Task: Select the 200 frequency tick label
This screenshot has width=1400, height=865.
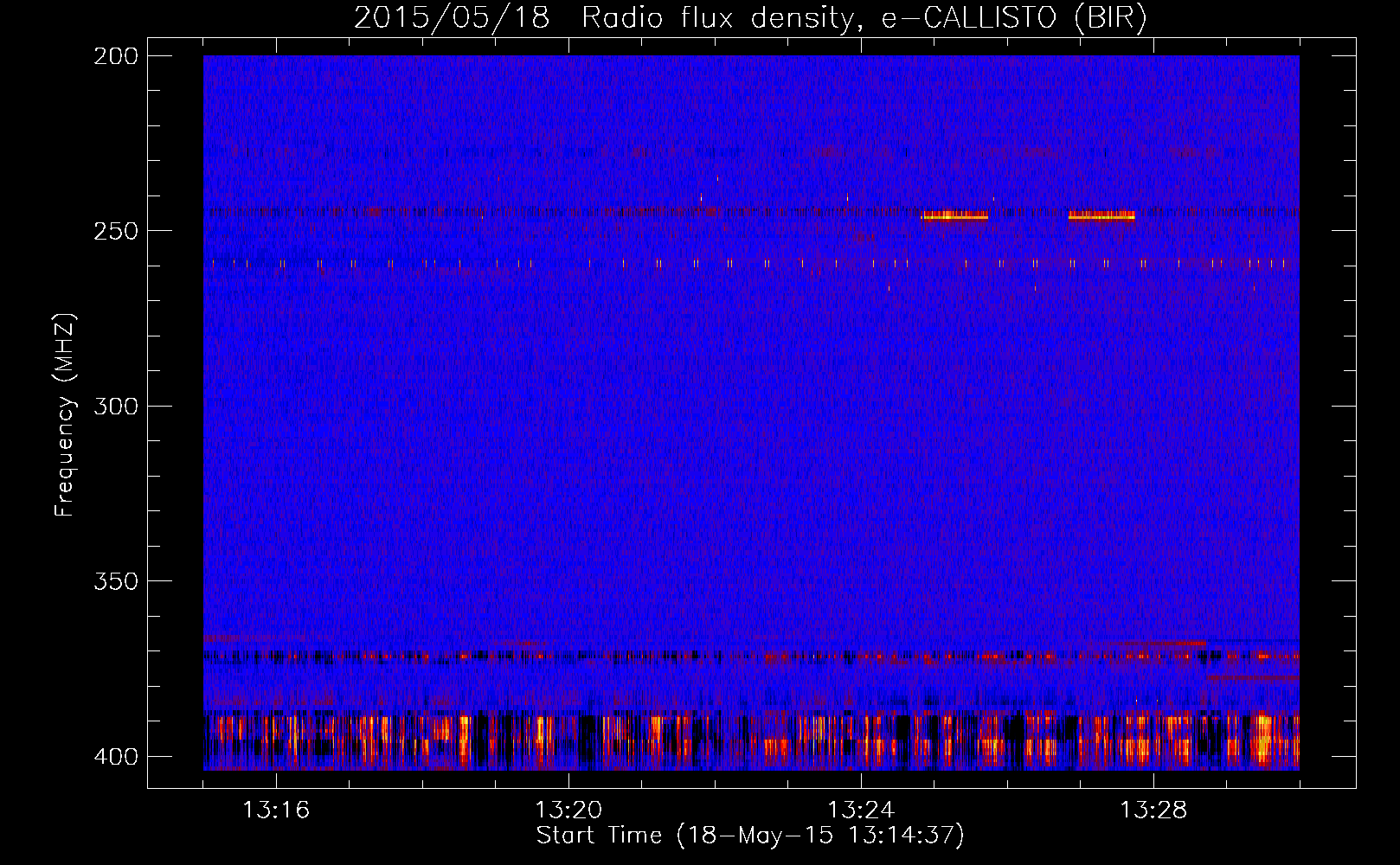Action: tap(116, 55)
